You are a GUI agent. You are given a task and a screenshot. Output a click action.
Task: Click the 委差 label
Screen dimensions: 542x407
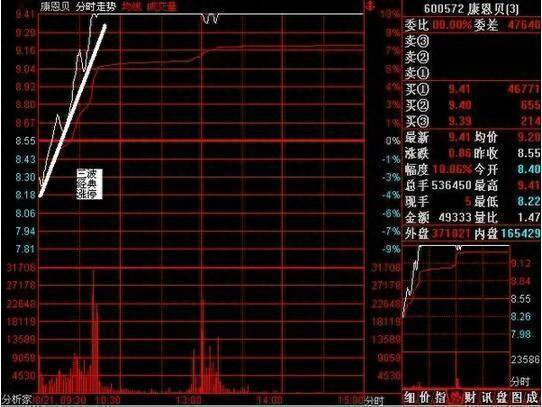point(486,25)
